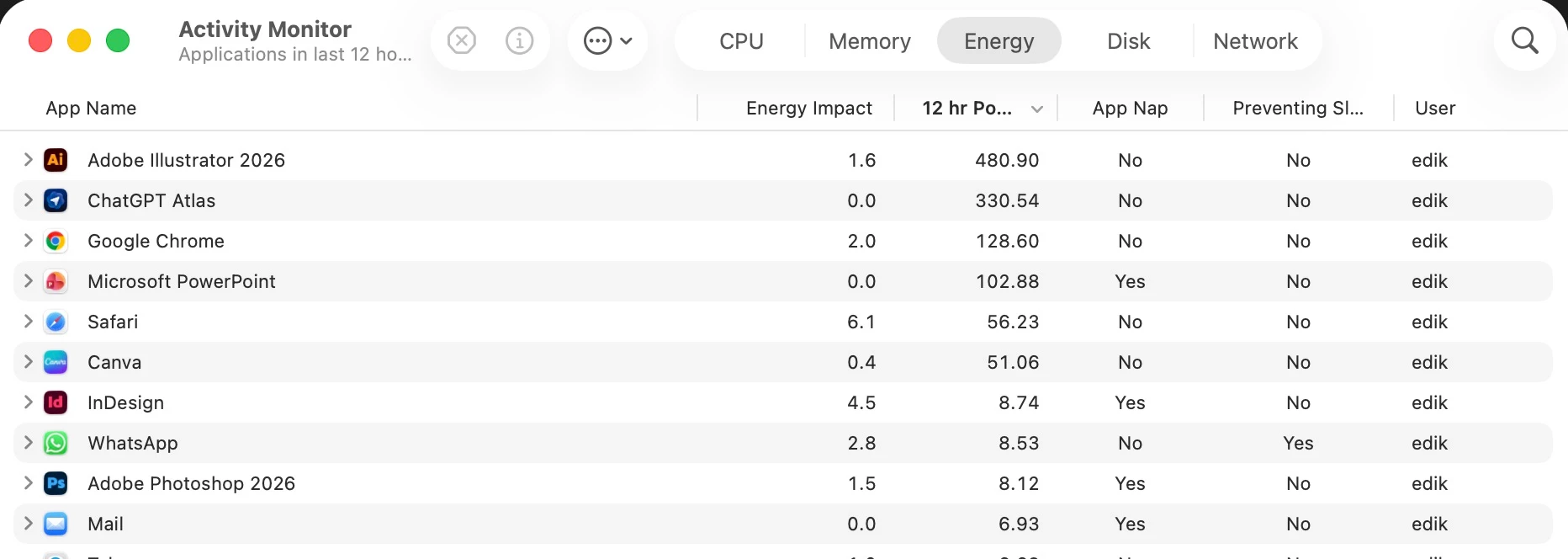Screen dimensions: 1568x559
Task: Open the ellipsis actions dropdown menu
Action: click(607, 40)
